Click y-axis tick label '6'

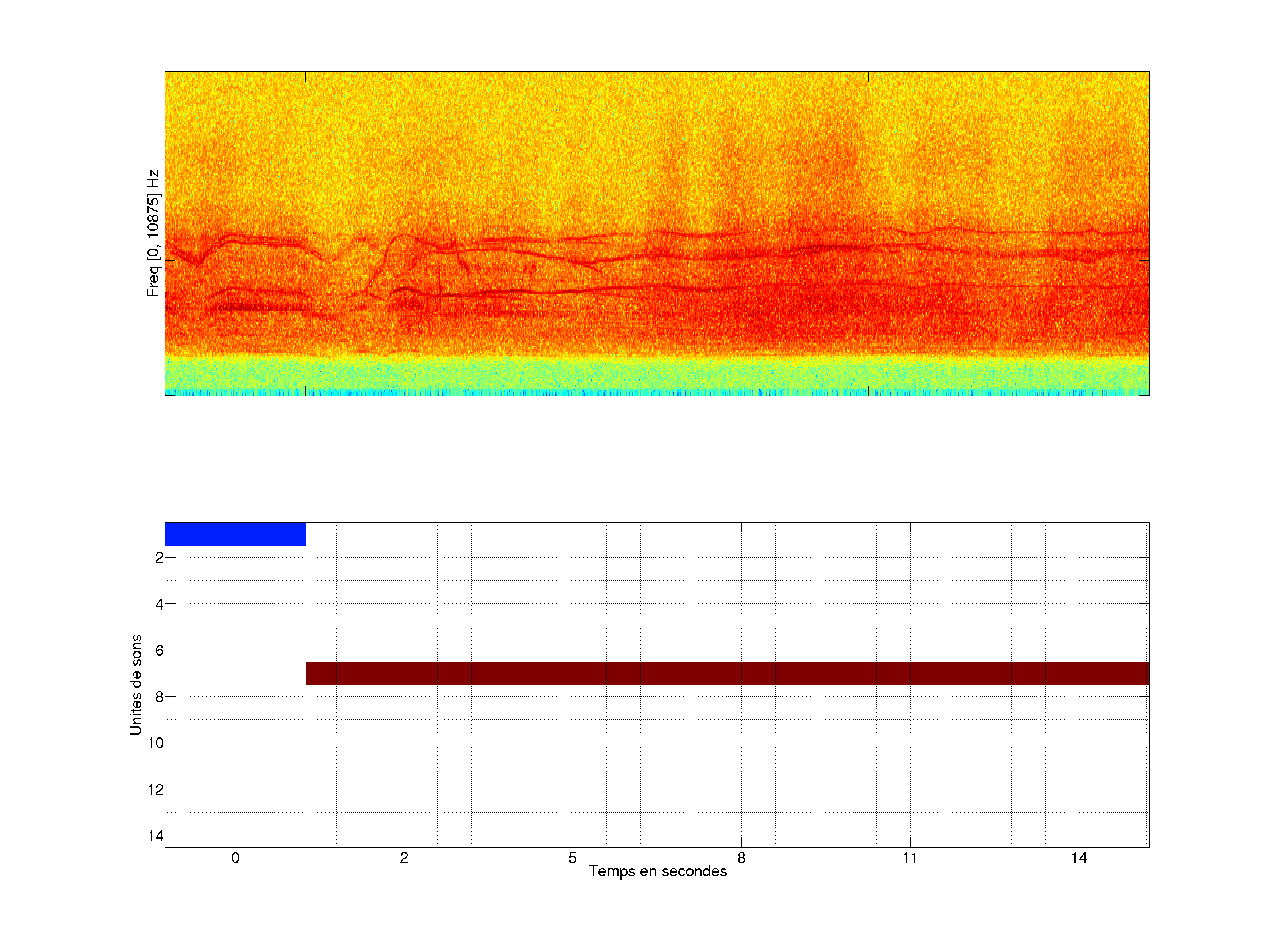[x=159, y=651]
